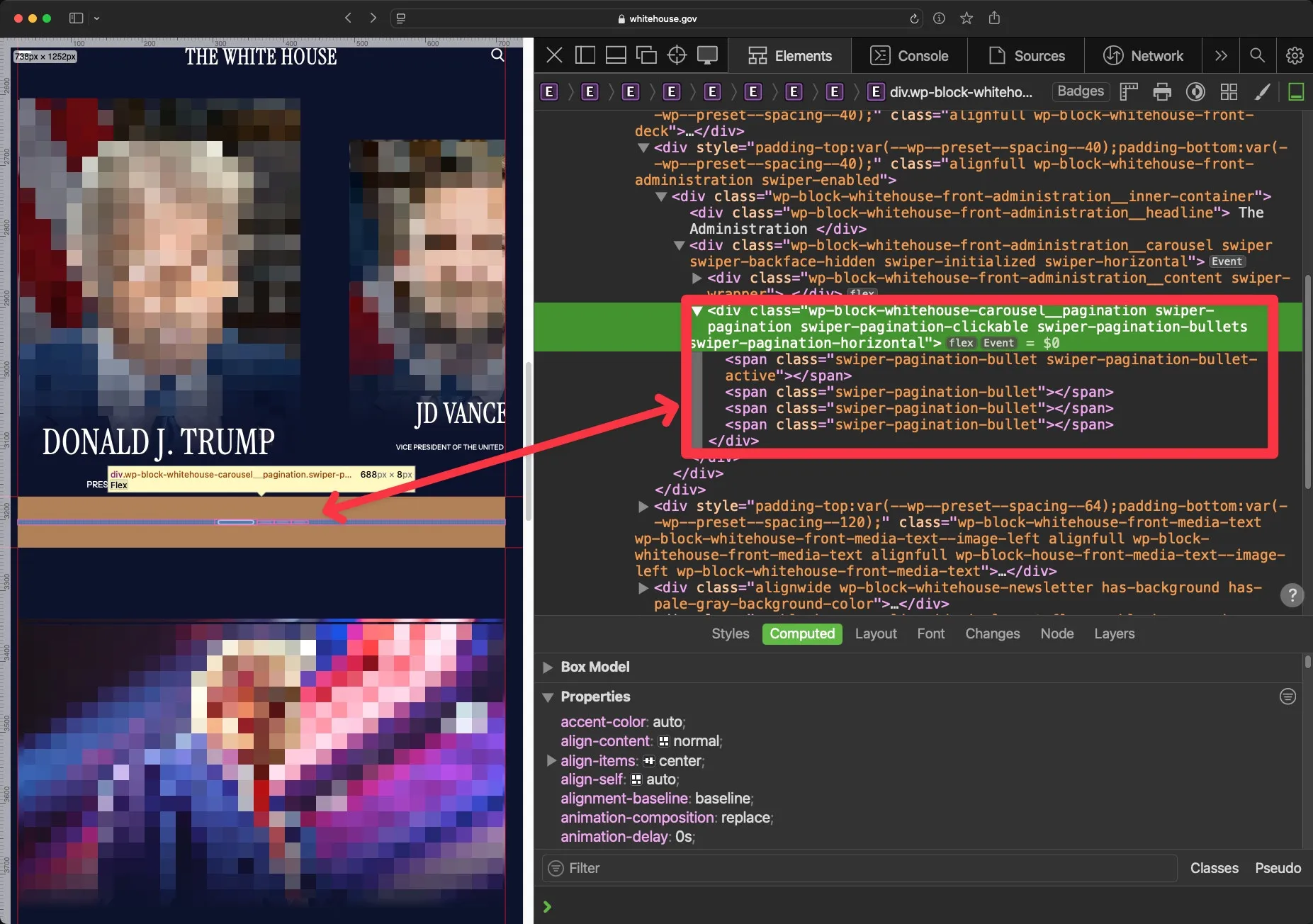Click the Event badge on the carousel div
The image size is (1313, 924).
point(1227,261)
